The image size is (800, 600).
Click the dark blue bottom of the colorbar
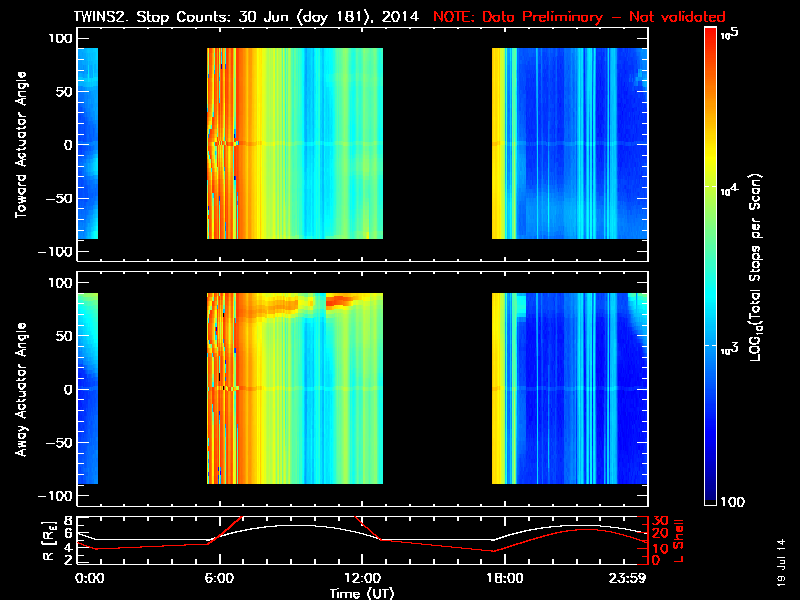(710, 495)
